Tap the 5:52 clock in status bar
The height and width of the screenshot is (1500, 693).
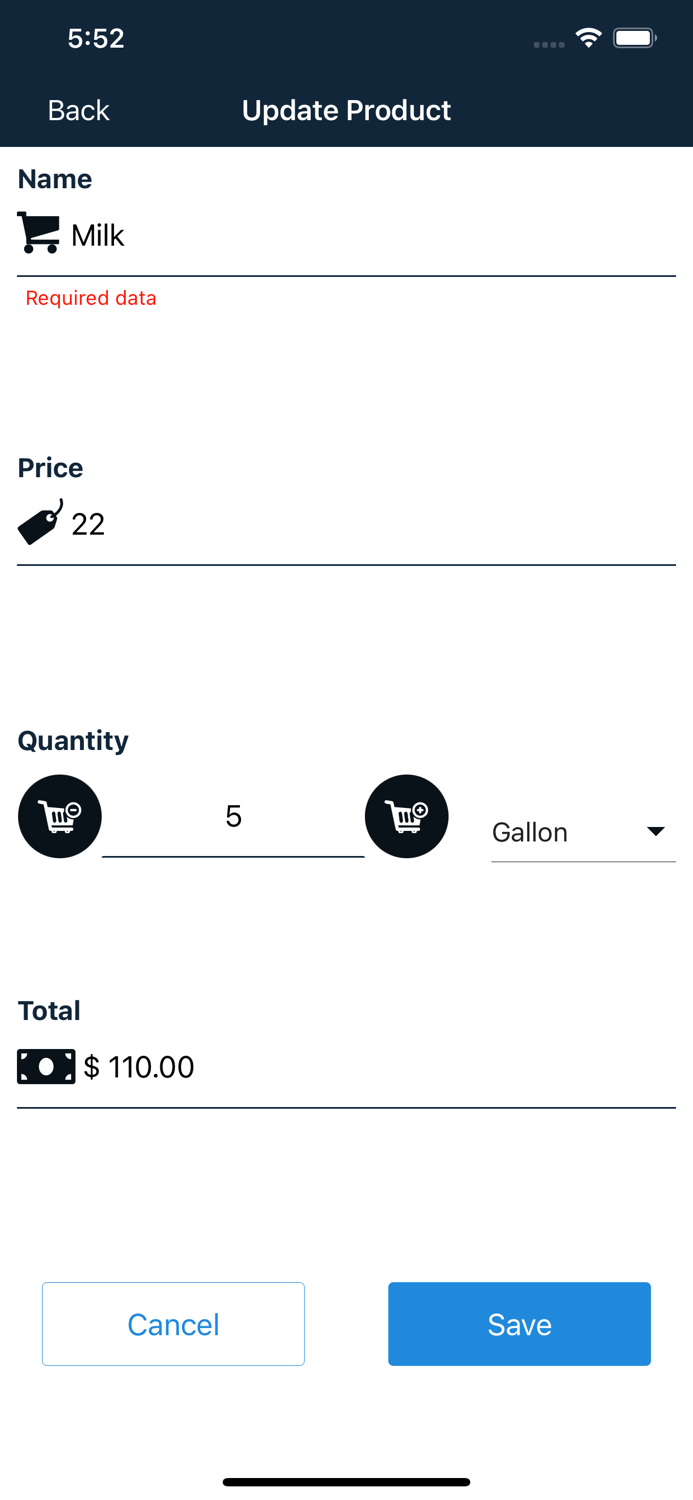[x=96, y=39]
